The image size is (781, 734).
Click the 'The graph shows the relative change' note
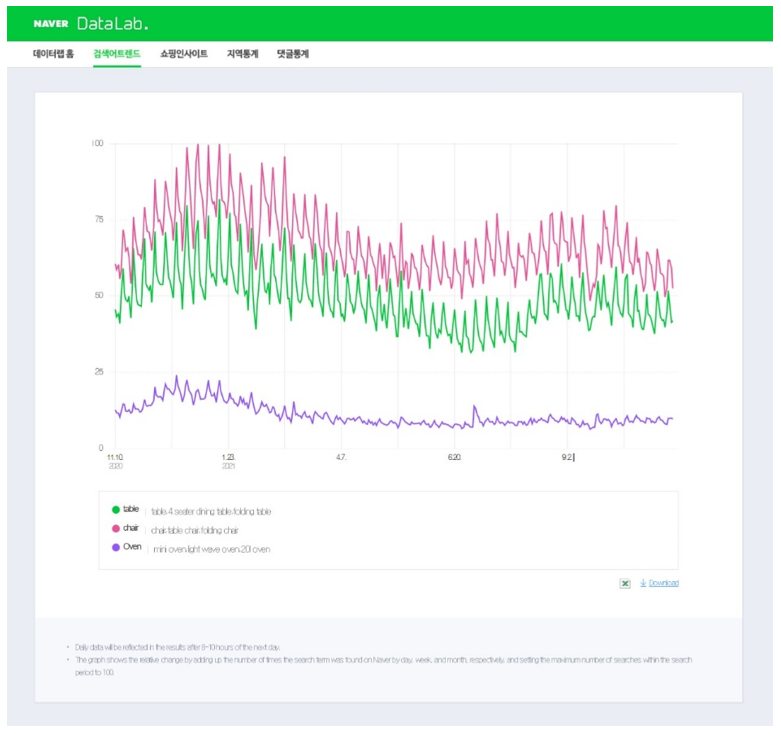tap(384, 666)
